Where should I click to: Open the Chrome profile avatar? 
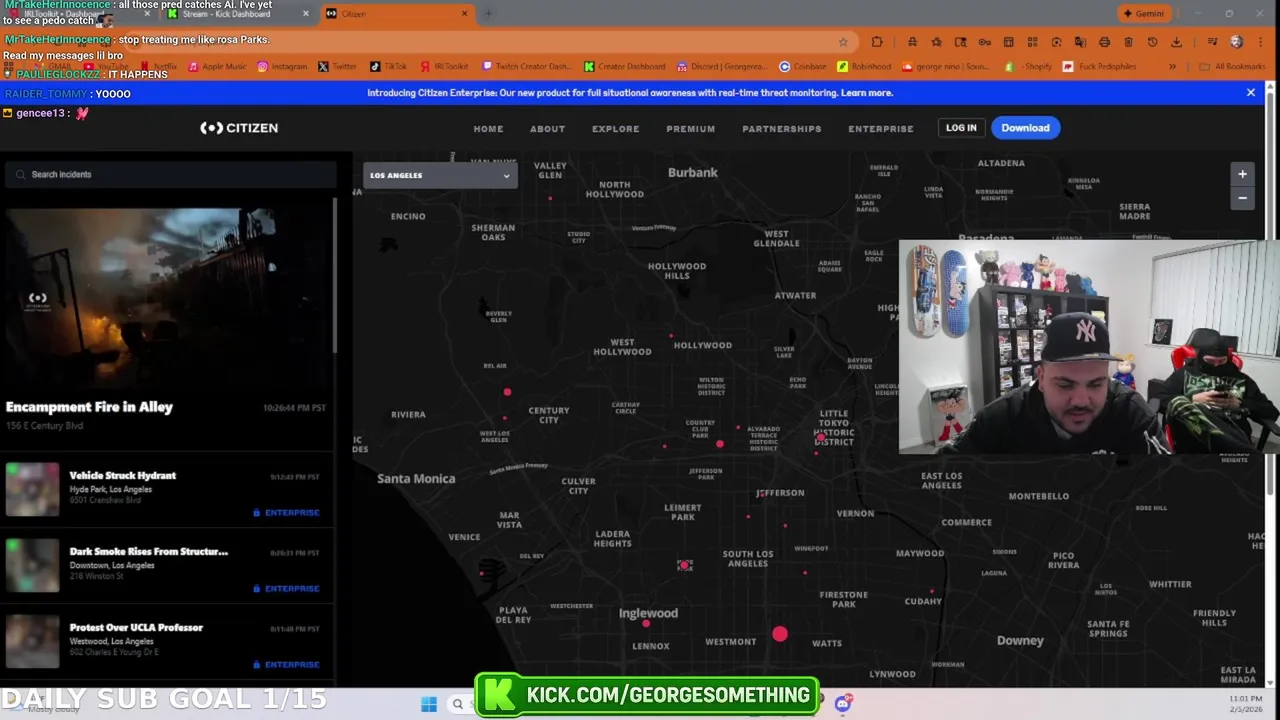(x=1237, y=42)
